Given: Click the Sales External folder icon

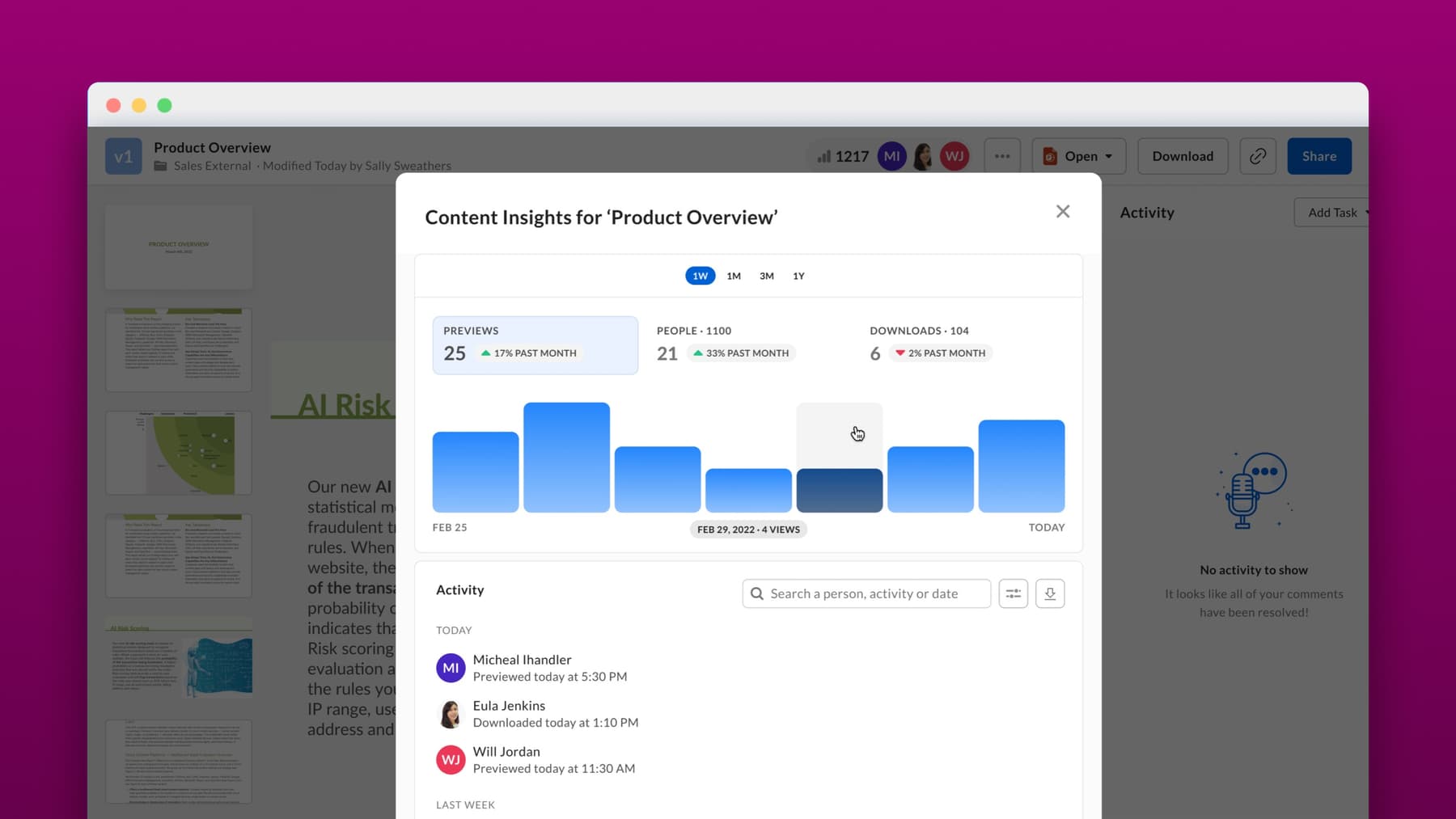Looking at the screenshot, I should pyautogui.click(x=162, y=166).
